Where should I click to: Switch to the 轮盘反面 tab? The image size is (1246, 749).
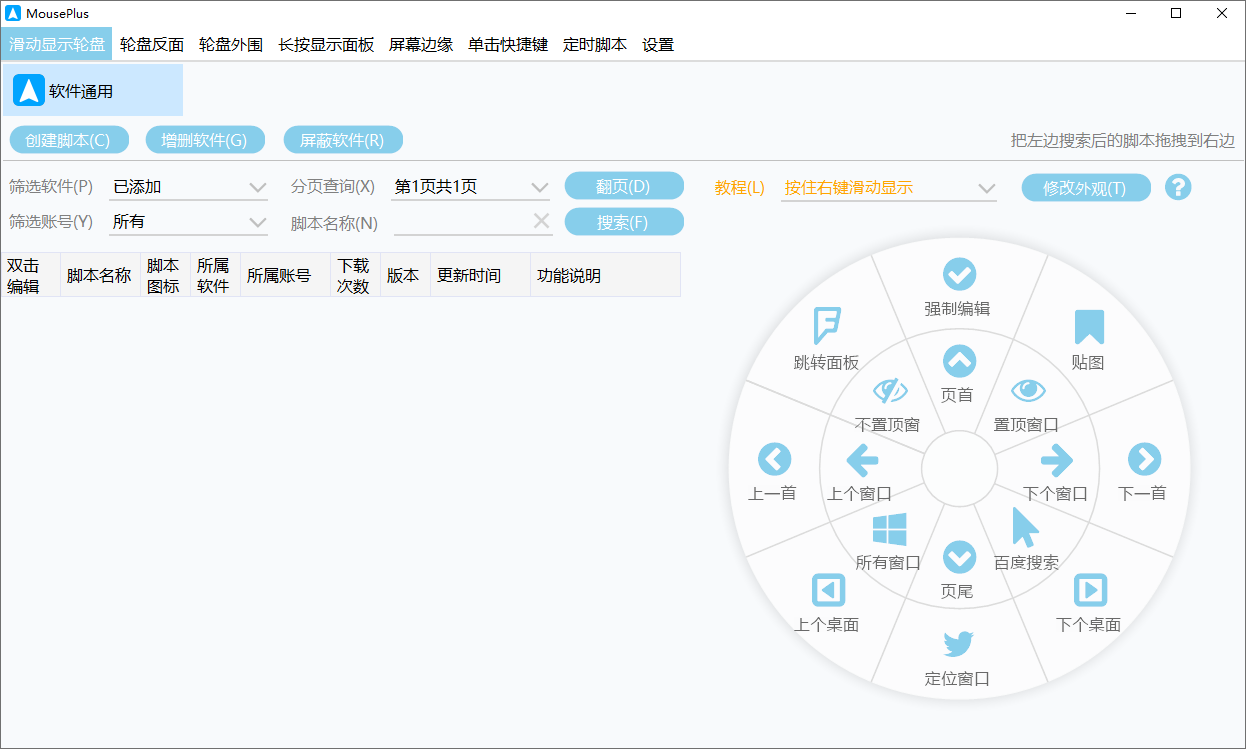pos(150,45)
